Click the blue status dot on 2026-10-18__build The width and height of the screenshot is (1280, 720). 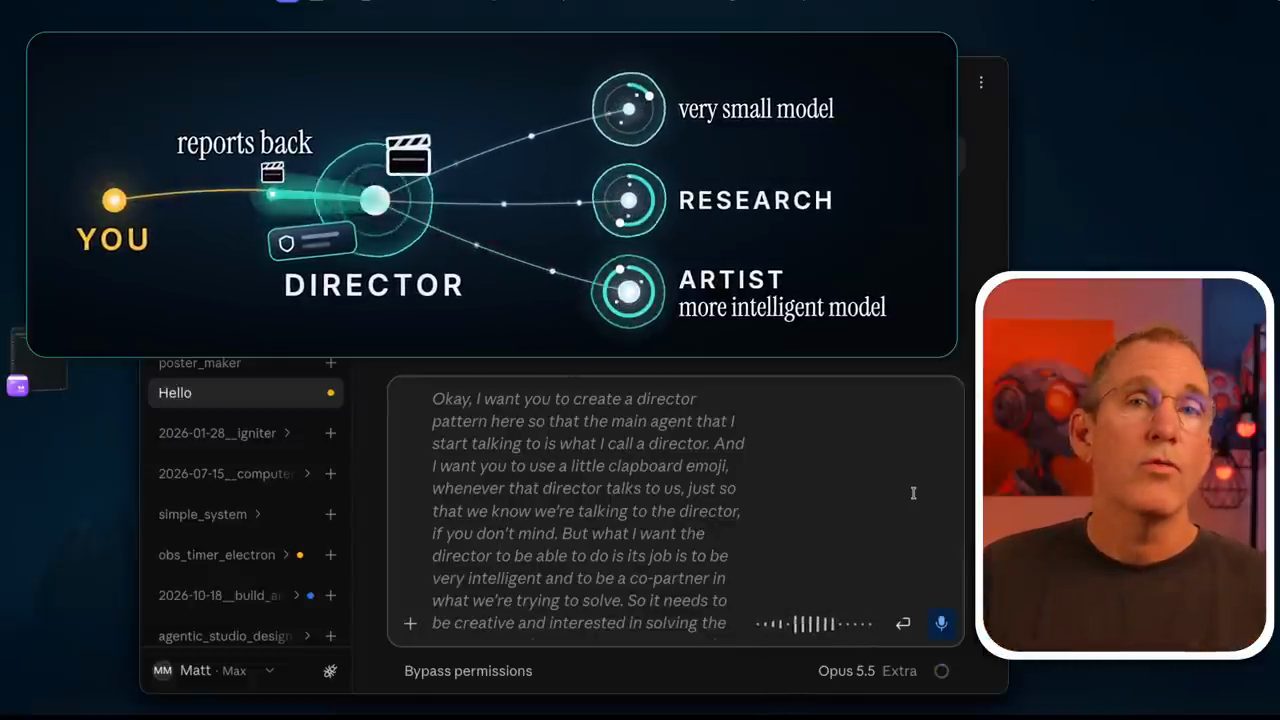pyautogui.click(x=310, y=596)
